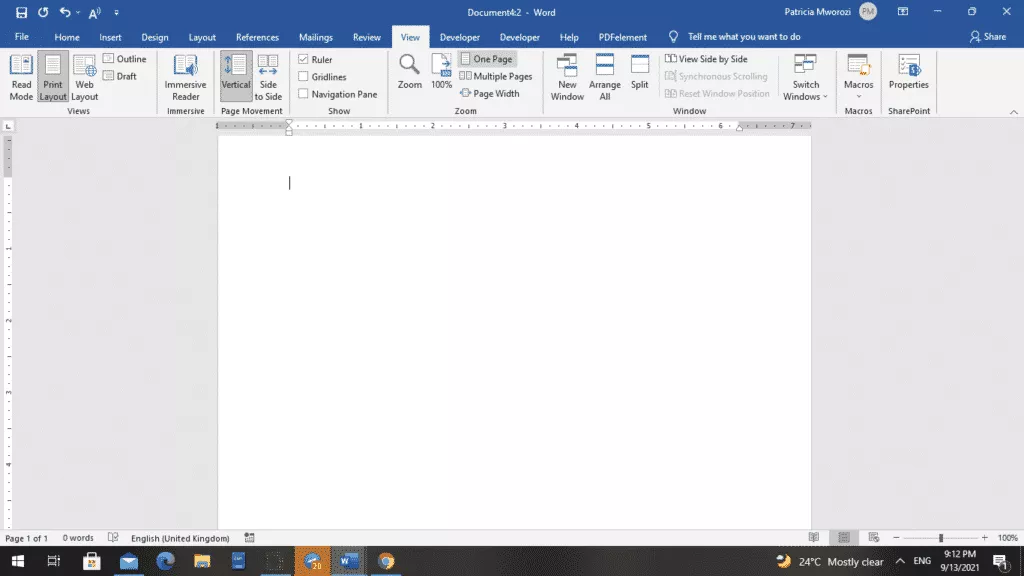This screenshot has width=1024, height=576.
Task: Open the PDFelement tab
Action: click(x=622, y=37)
